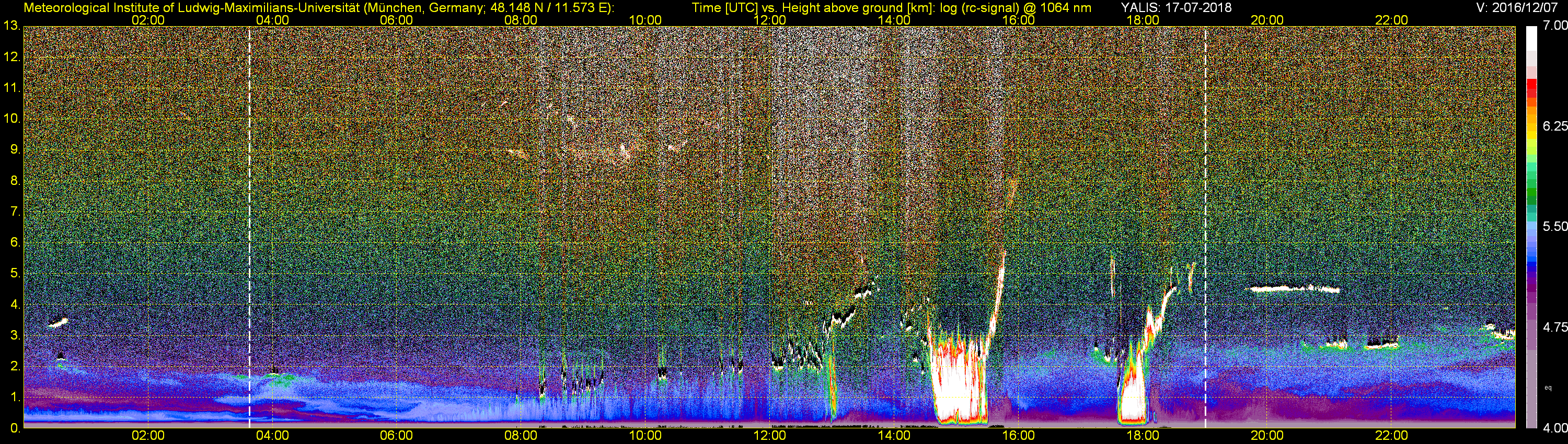The image size is (1568, 444).
Task: Click the 12:00 label on the top time axis
Action: [769, 20]
